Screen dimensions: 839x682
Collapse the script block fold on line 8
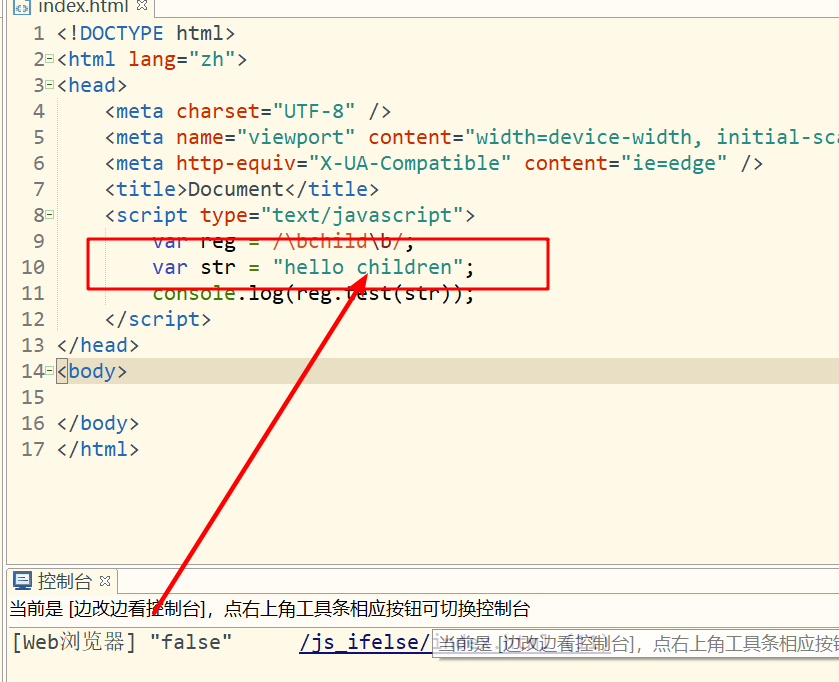click(x=50, y=214)
